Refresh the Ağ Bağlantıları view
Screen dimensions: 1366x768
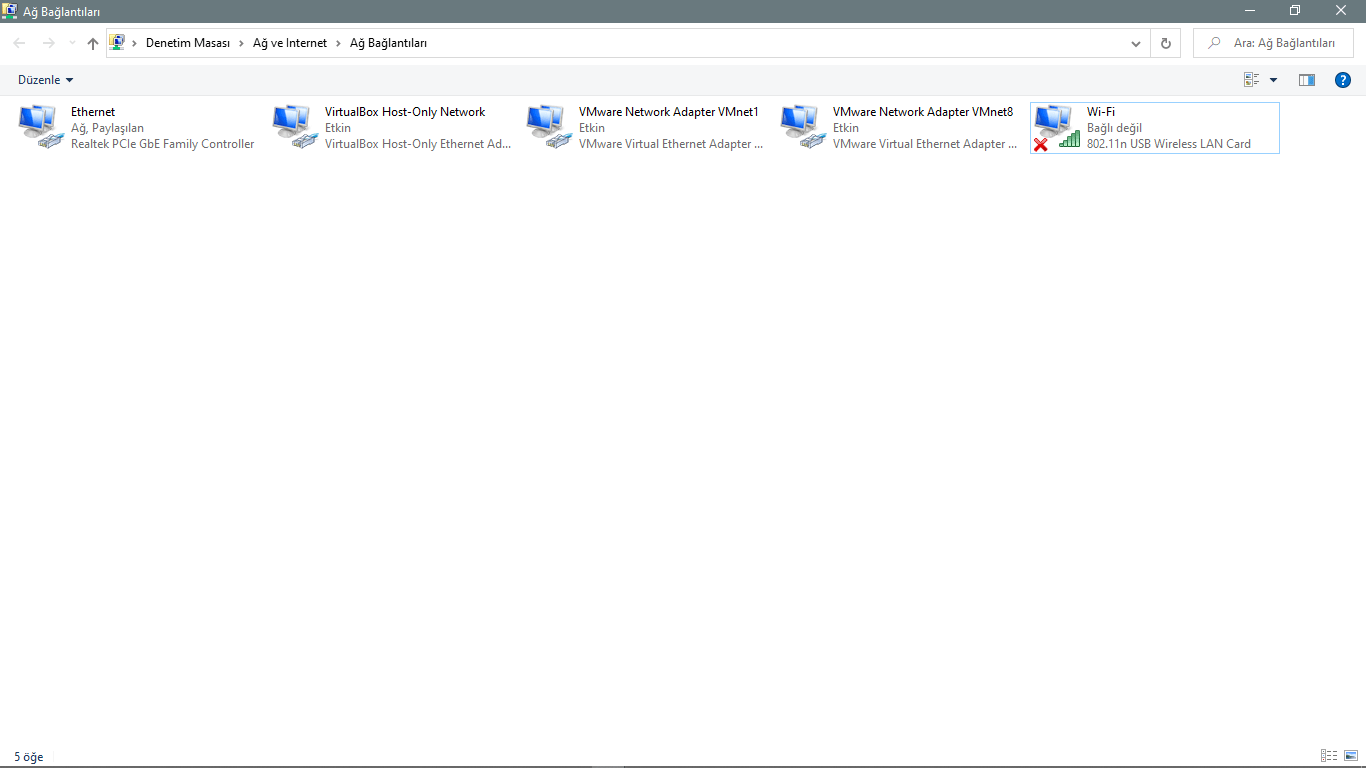(1165, 43)
